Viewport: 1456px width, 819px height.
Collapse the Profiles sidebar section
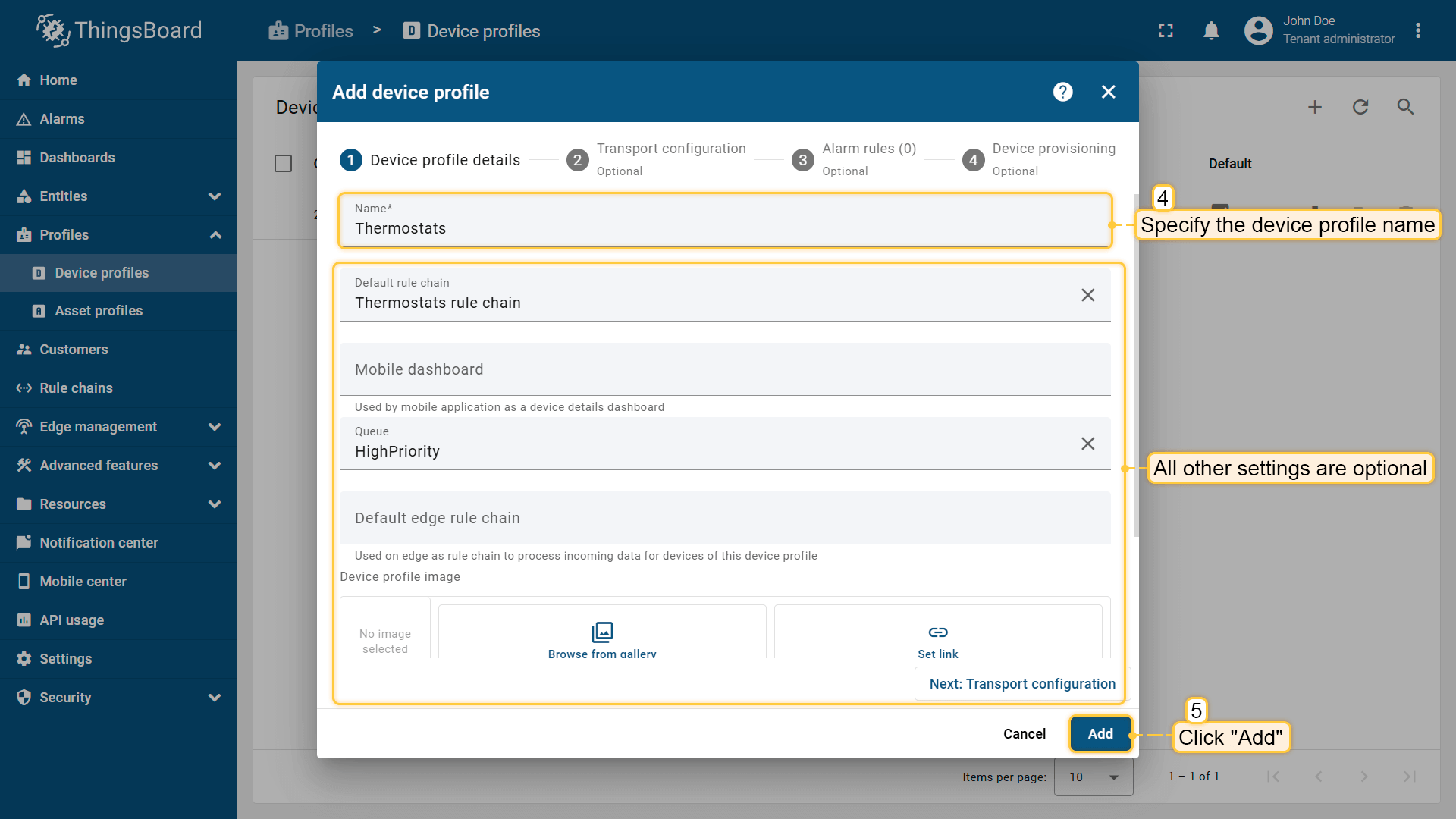click(215, 235)
